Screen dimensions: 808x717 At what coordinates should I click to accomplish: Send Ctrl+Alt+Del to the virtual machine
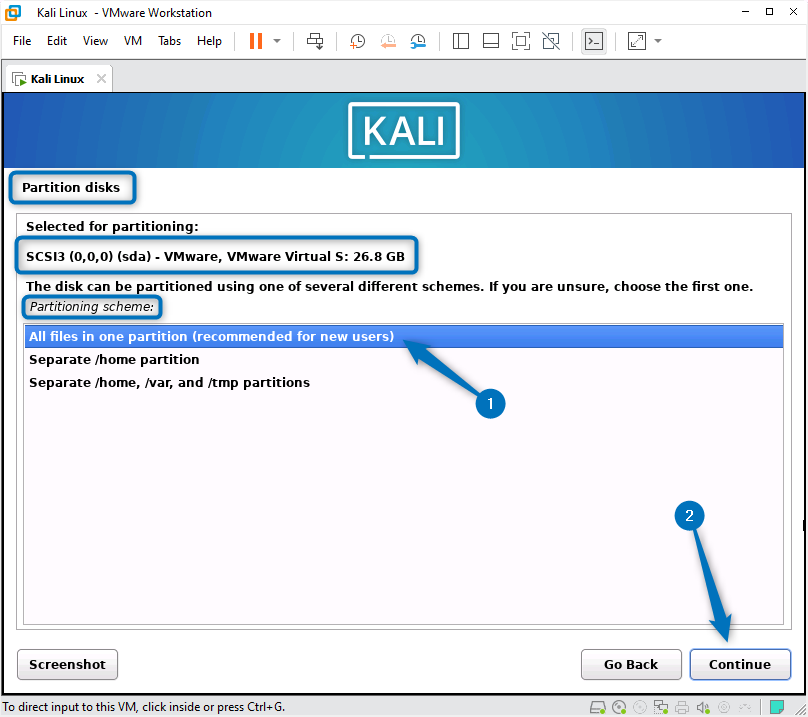316,41
